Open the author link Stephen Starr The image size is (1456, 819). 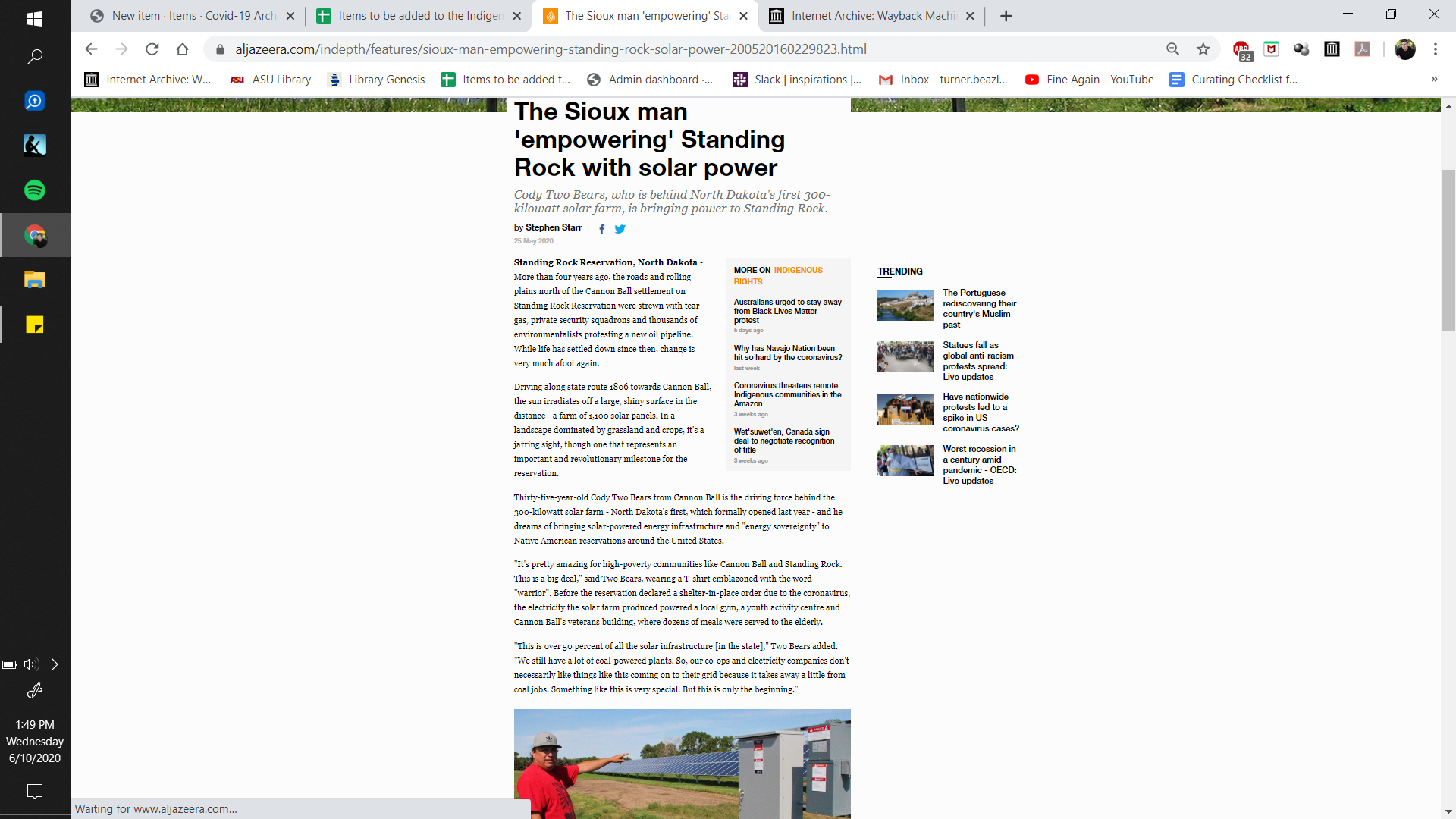(554, 227)
